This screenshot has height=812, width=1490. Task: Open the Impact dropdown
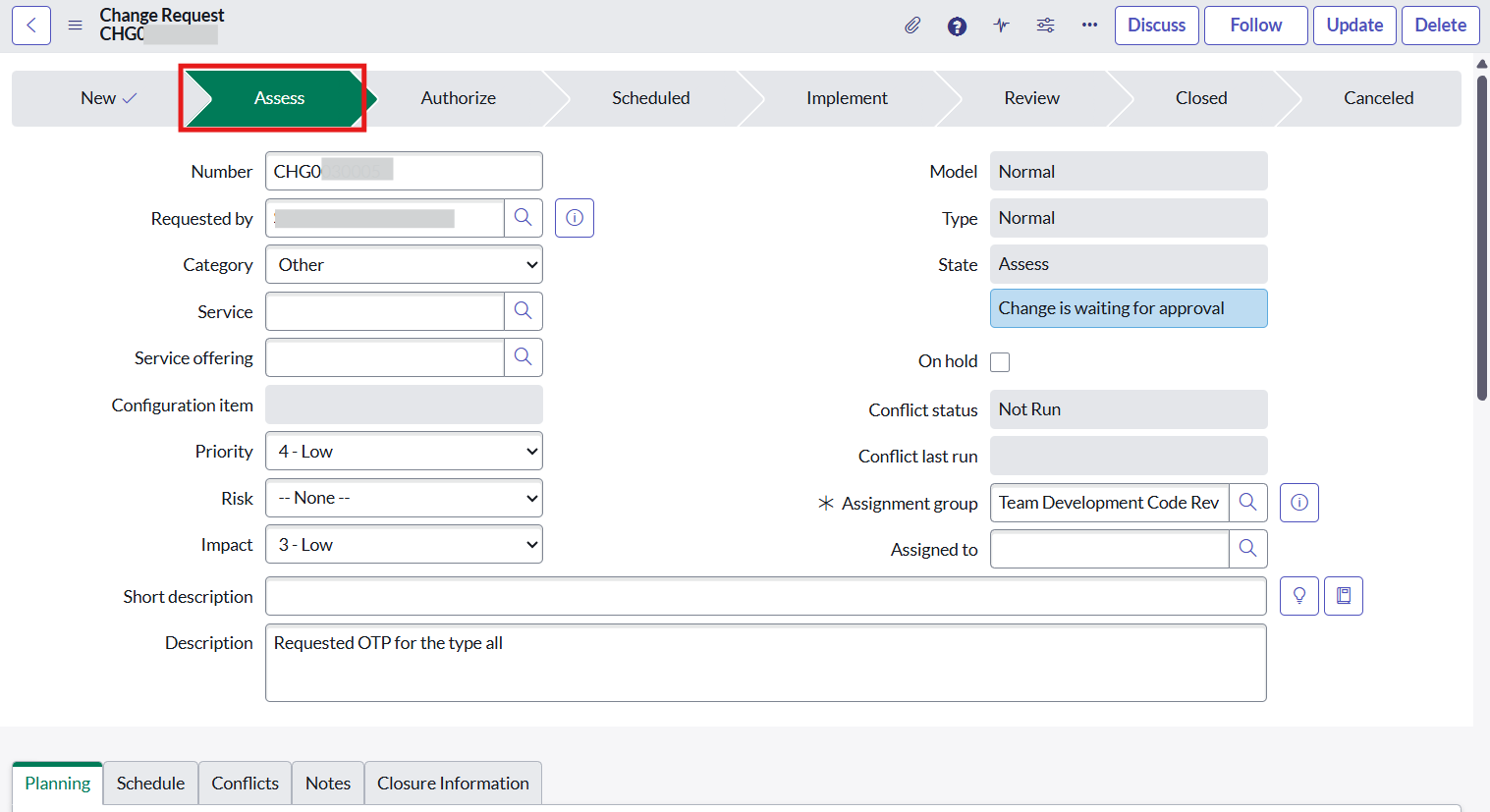404,545
